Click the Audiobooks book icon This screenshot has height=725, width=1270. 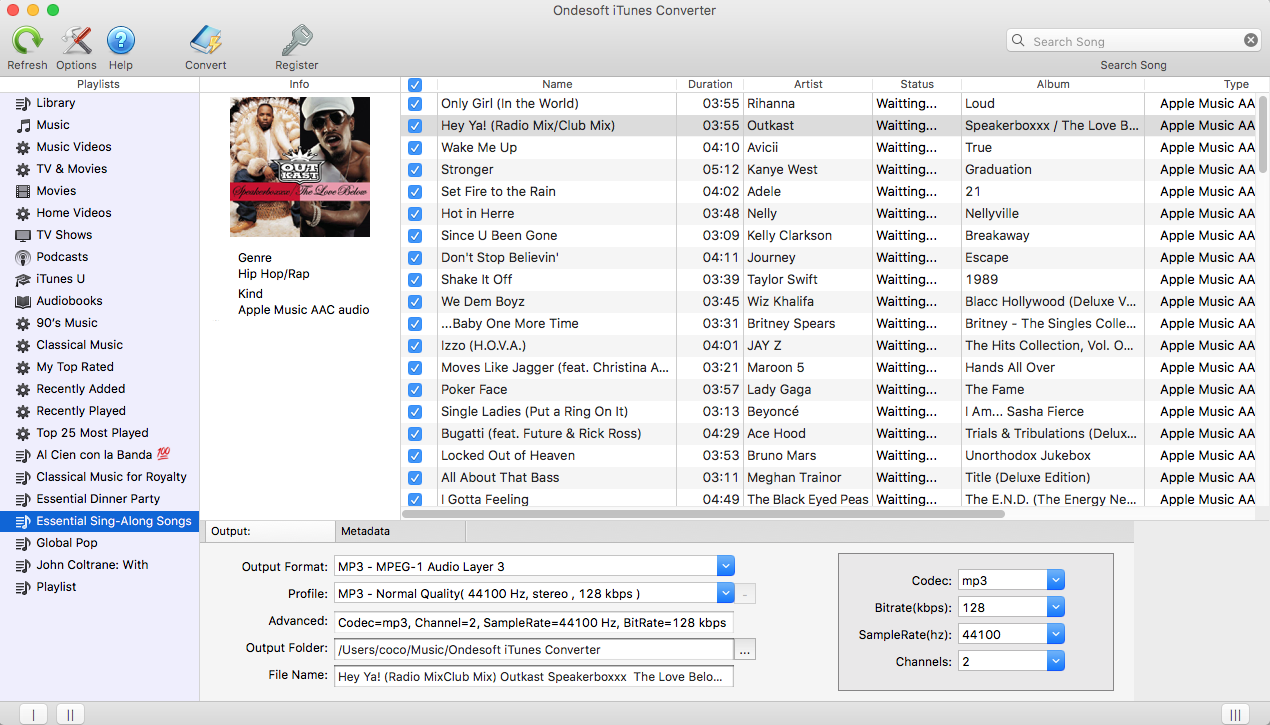click(x=23, y=301)
